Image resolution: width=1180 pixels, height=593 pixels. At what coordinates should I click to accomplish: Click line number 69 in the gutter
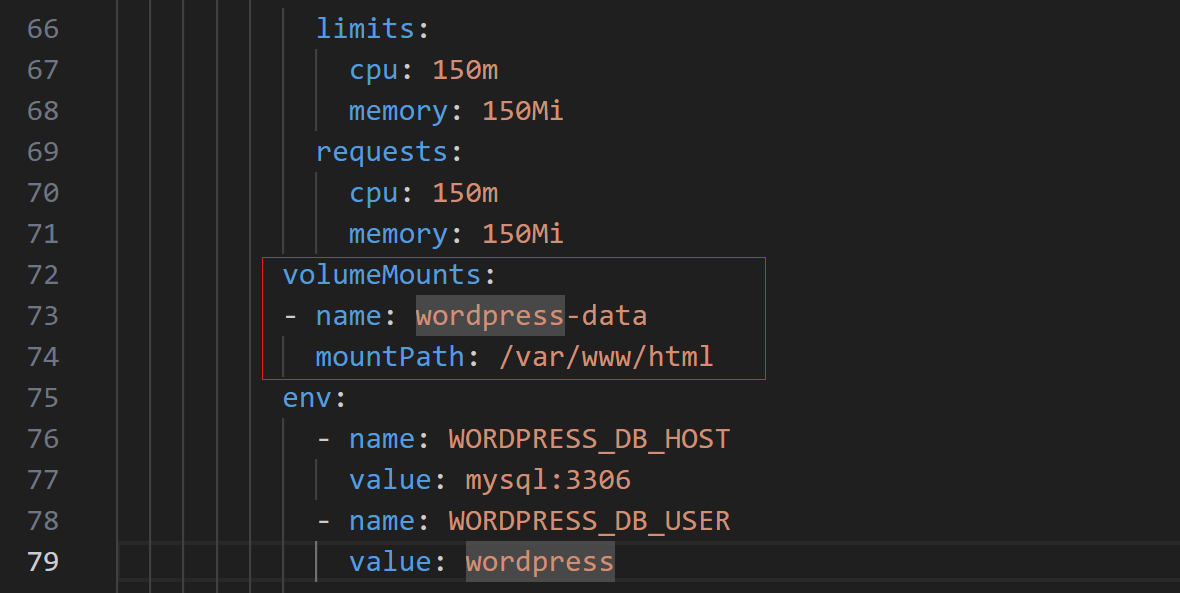click(43, 152)
